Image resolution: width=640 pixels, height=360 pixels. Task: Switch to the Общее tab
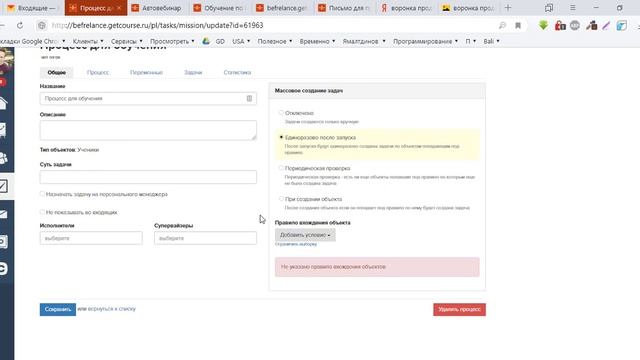coord(57,72)
